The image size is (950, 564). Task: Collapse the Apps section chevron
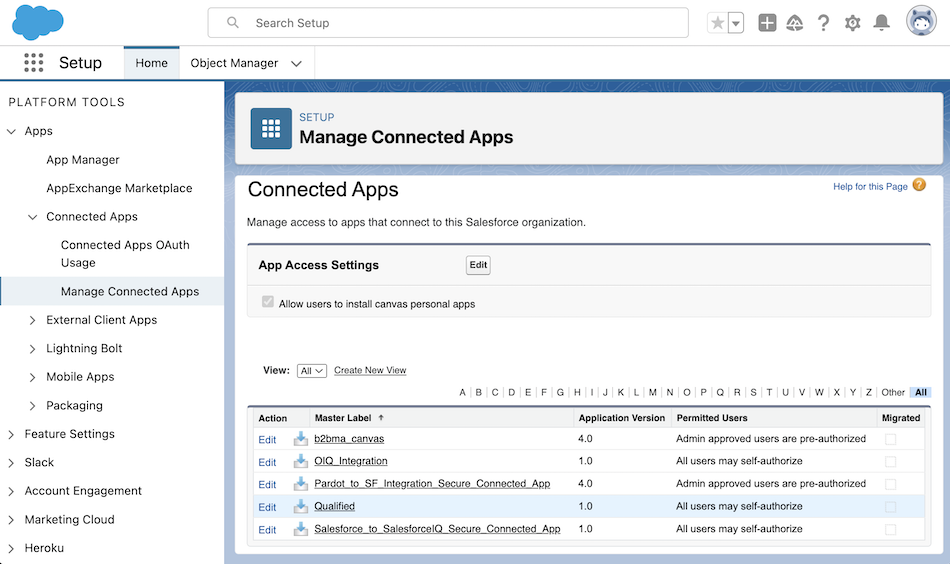pos(11,131)
